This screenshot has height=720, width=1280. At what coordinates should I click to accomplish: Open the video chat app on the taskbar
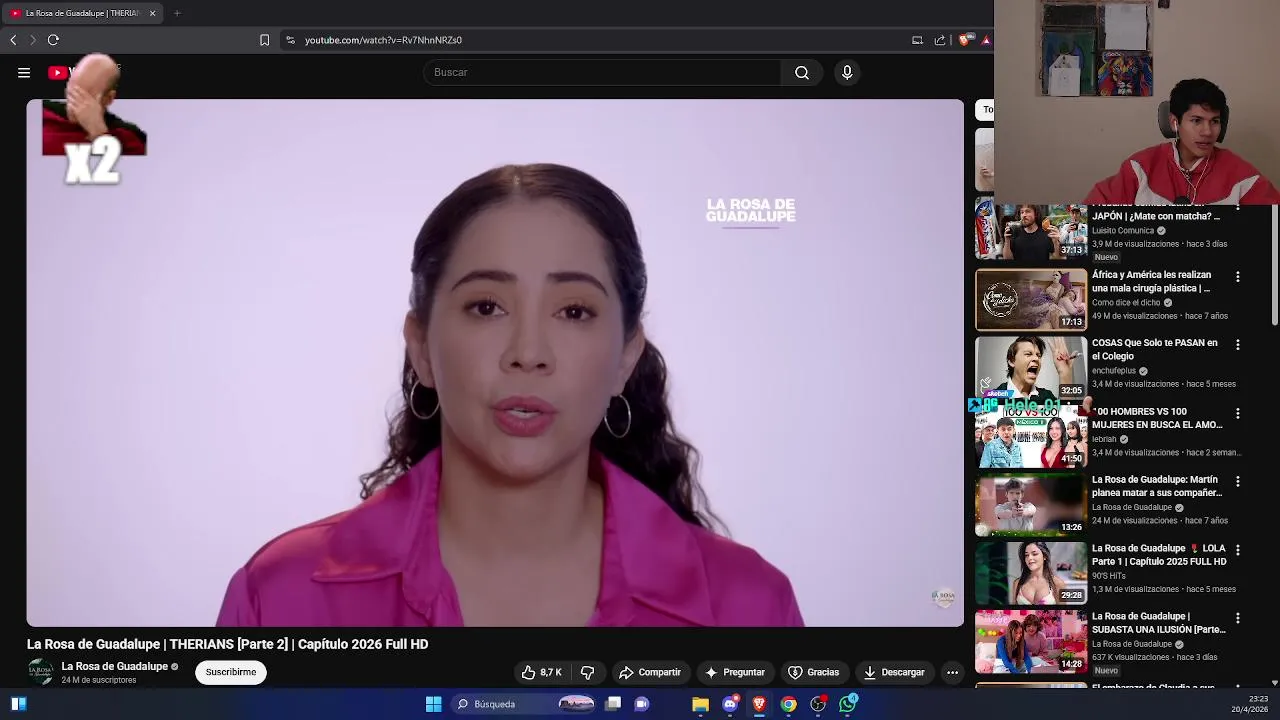tap(642, 704)
